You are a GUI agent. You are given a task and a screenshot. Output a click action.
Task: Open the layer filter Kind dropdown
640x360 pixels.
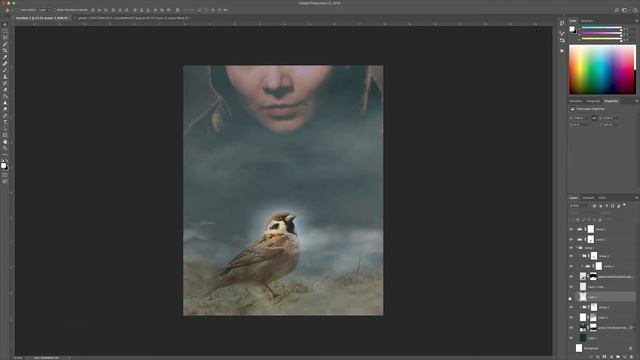click(x=579, y=206)
